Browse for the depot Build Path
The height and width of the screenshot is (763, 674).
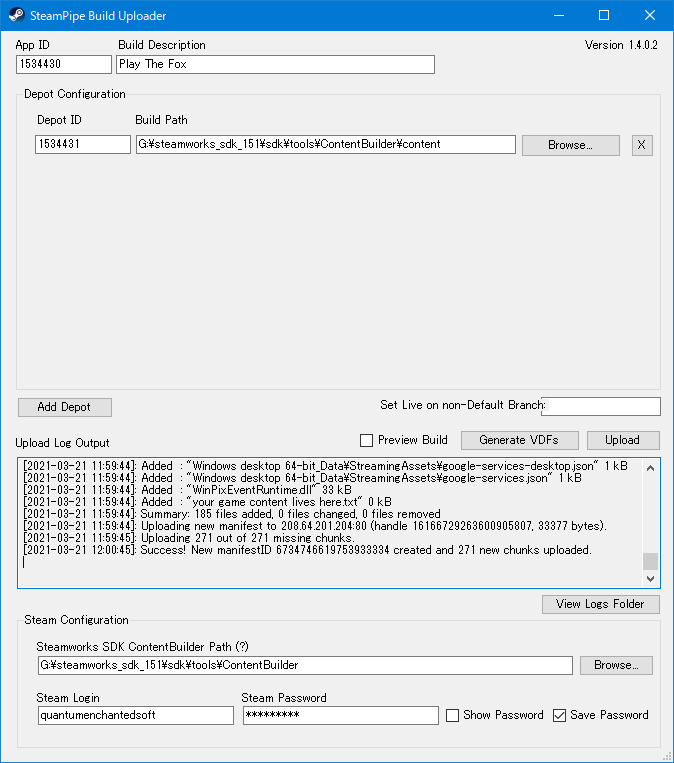point(570,145)
